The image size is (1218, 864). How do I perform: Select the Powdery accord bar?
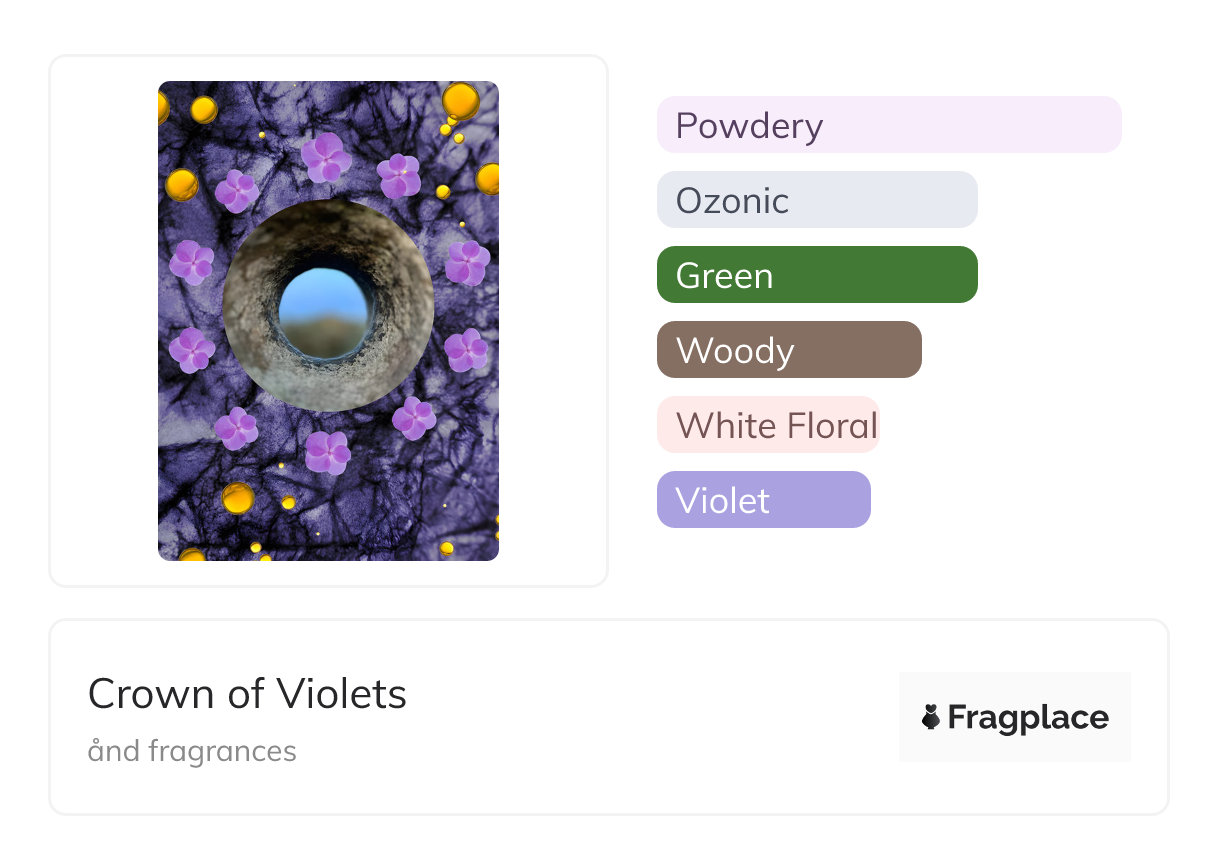888,125
